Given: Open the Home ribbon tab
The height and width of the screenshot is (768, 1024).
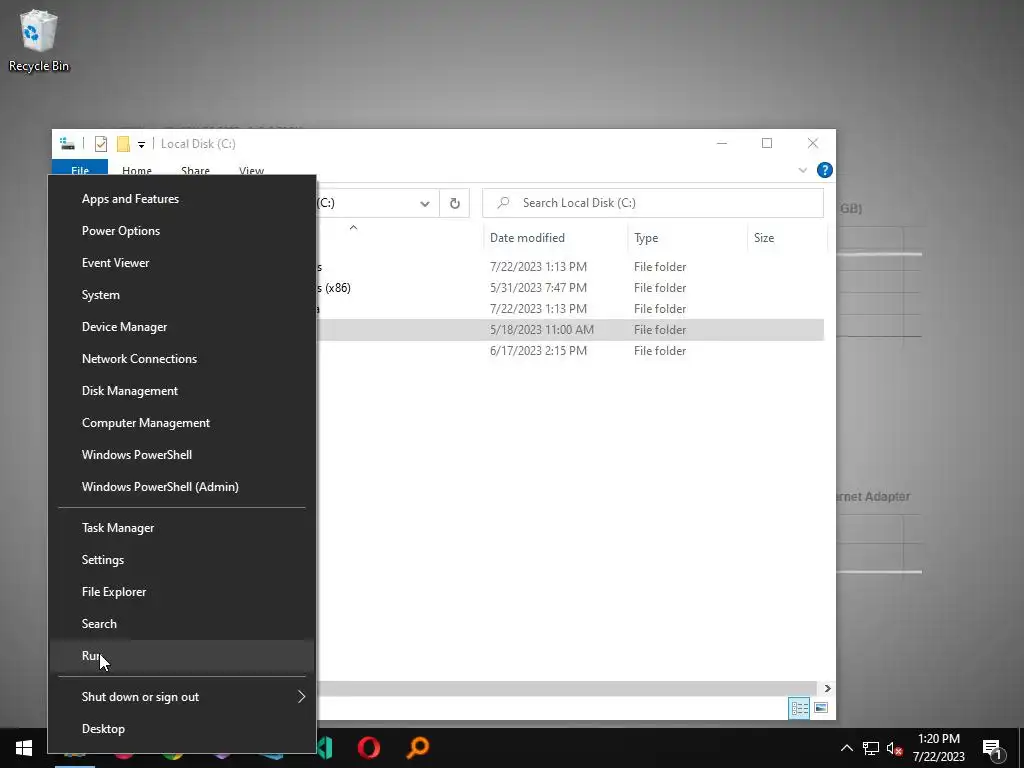Looking at the screenshot, I should point(136,170).
